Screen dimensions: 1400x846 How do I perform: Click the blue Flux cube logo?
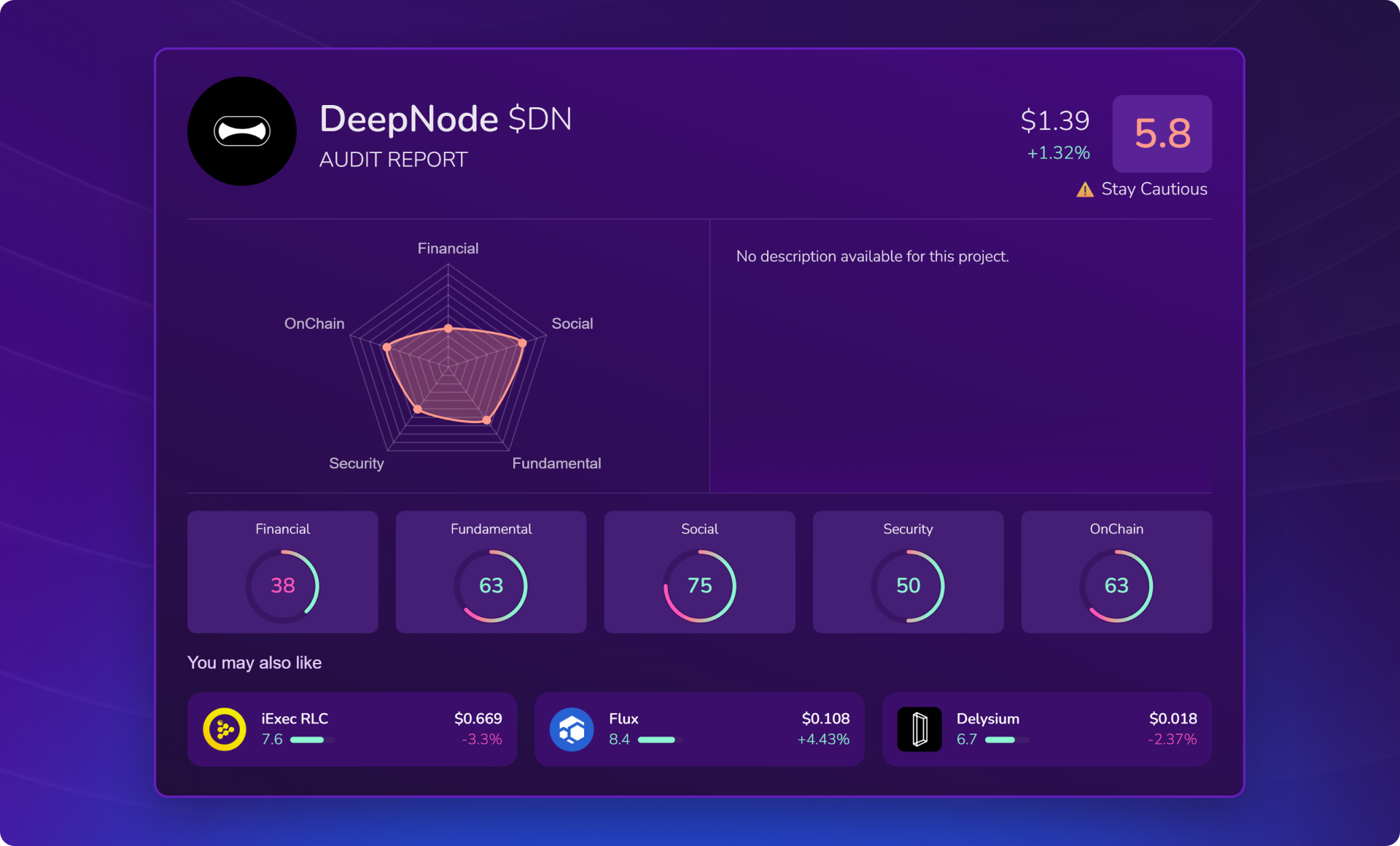tap(572, 729)
